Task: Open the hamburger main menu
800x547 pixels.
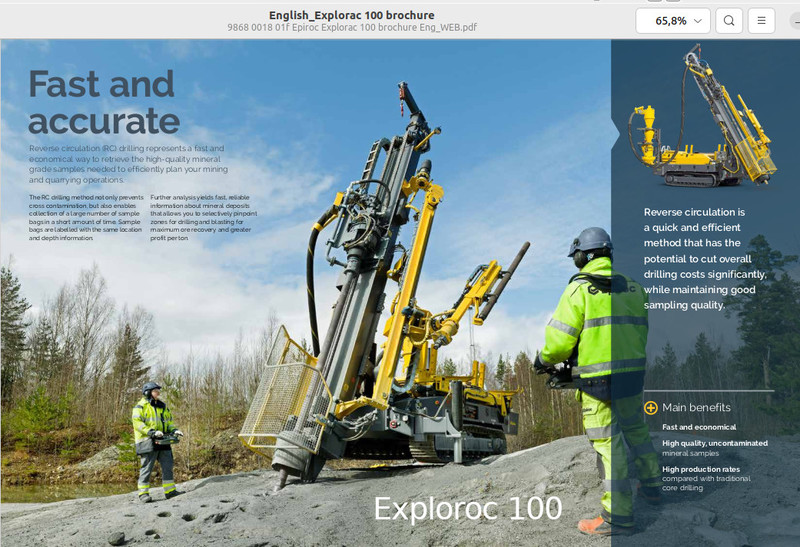Action: tap(761, 20)
